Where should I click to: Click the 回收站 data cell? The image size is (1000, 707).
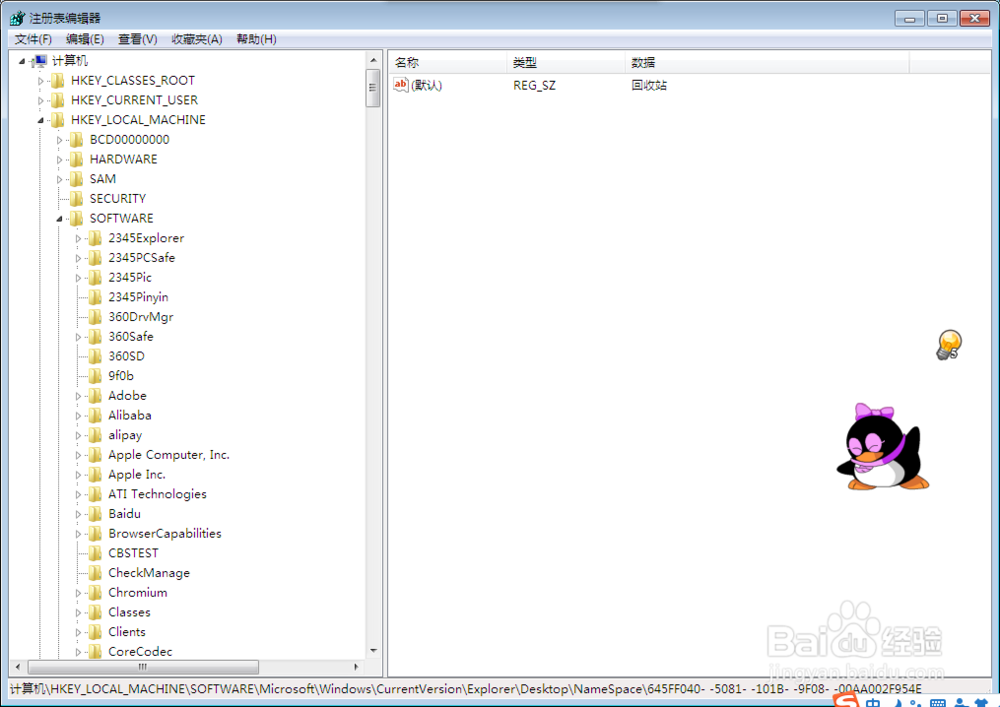[x=649, y=85]
